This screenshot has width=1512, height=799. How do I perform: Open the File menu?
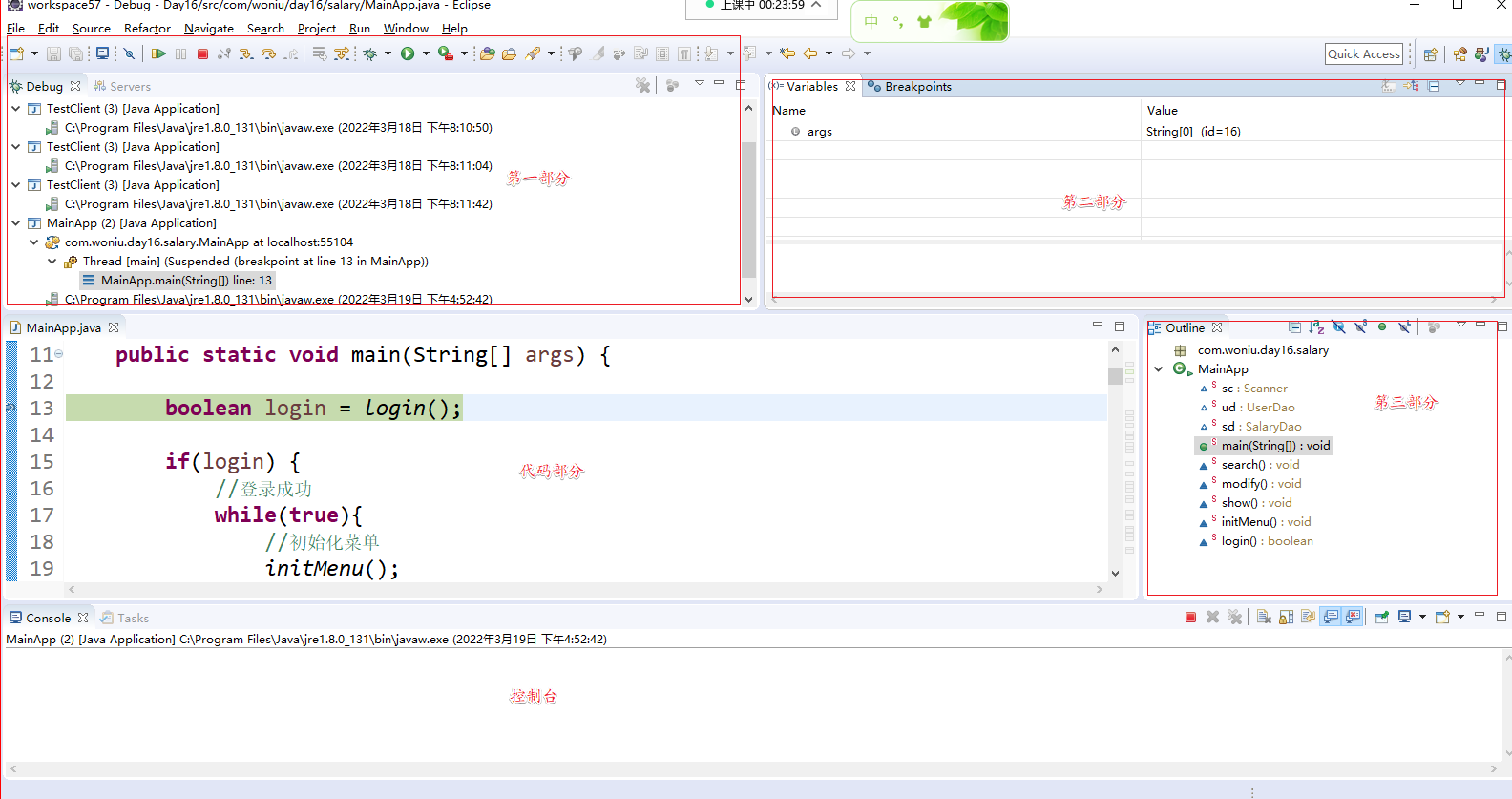(15, 29)
